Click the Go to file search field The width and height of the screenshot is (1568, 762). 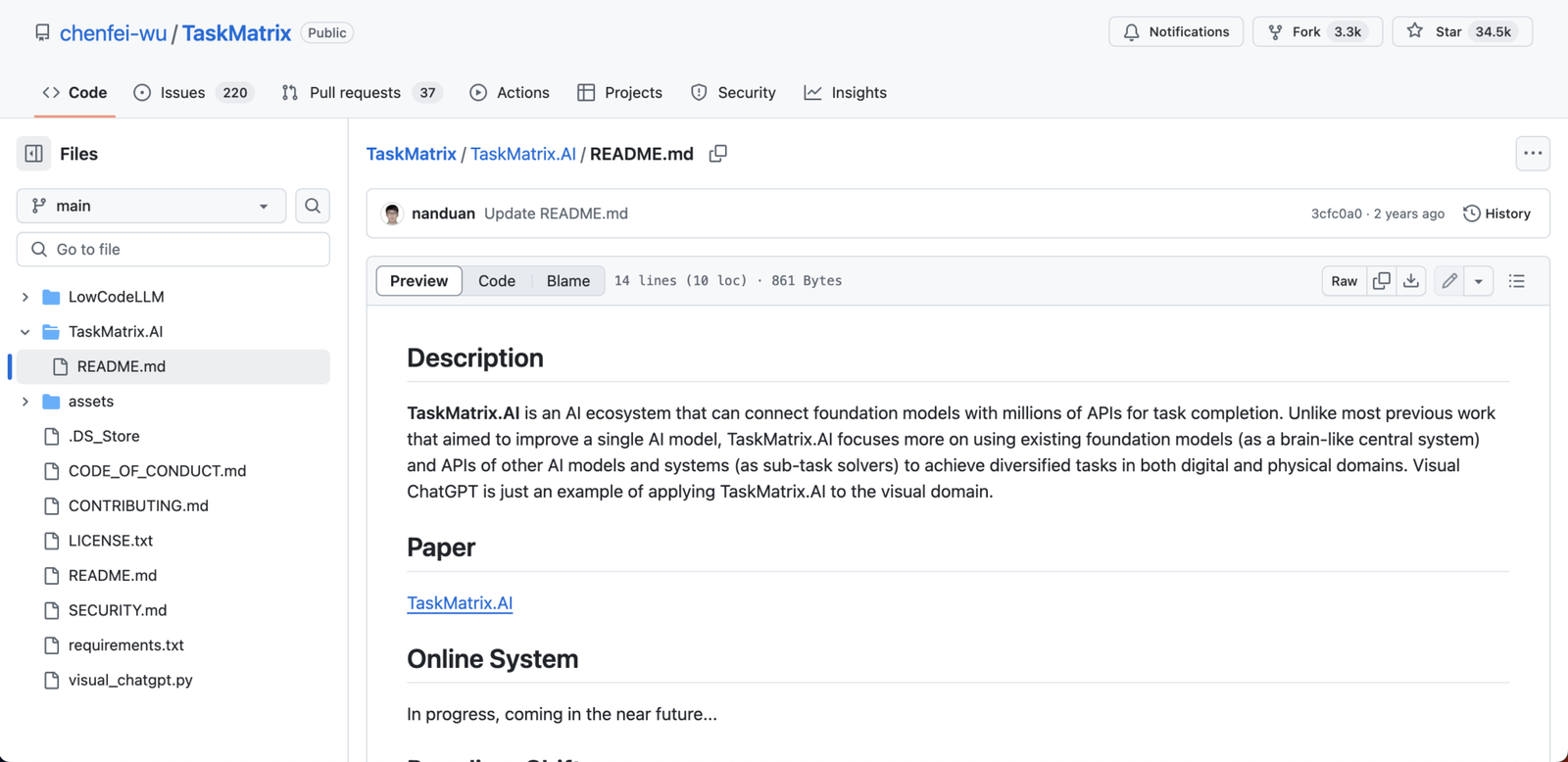173,250
